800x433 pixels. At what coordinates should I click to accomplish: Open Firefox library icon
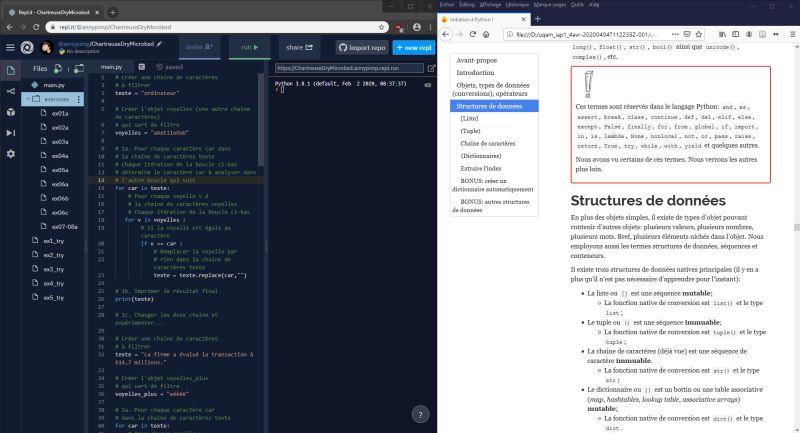click(722, 34)
